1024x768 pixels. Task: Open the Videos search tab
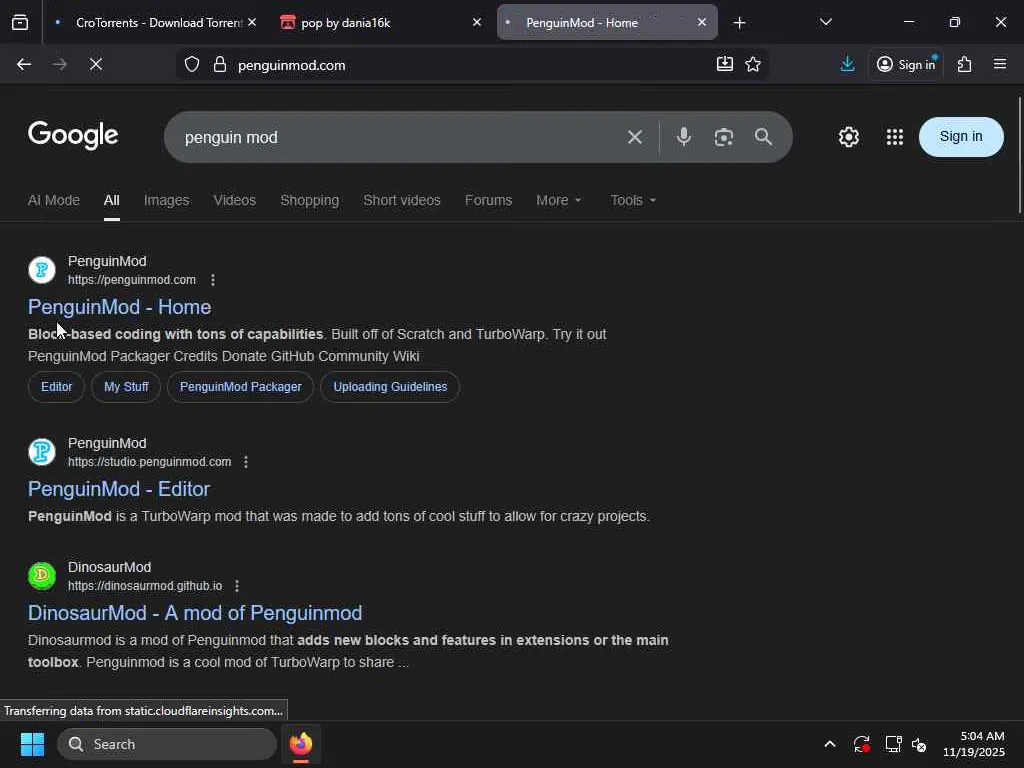(x=234, y=200)
